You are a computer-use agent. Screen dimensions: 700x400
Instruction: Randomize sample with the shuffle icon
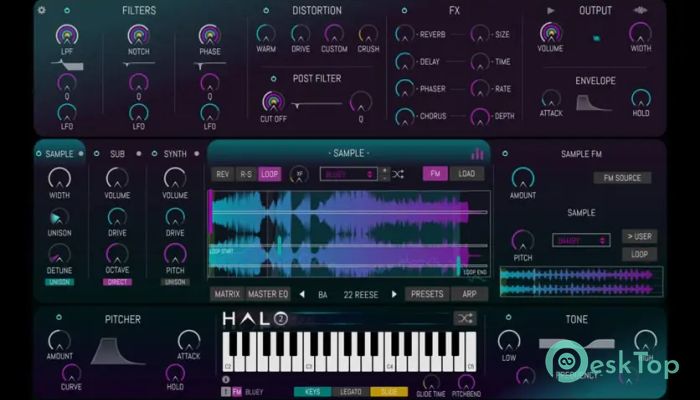coord(398,174)
